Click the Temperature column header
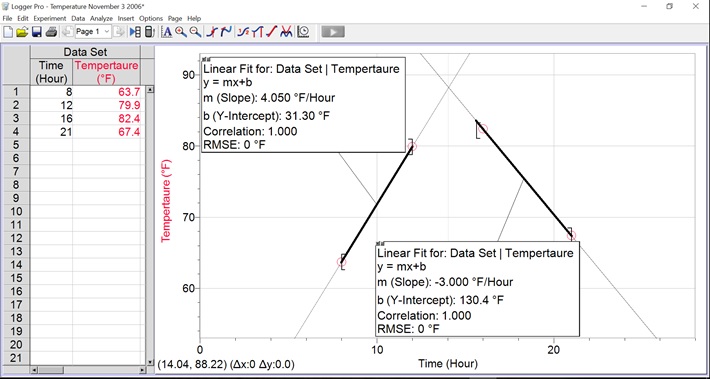This screenshot has height=379, width=710. click(106, 72)
